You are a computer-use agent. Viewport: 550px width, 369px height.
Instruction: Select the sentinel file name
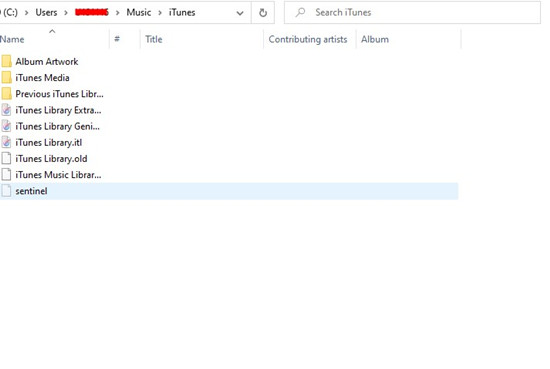tap(31, 191)
